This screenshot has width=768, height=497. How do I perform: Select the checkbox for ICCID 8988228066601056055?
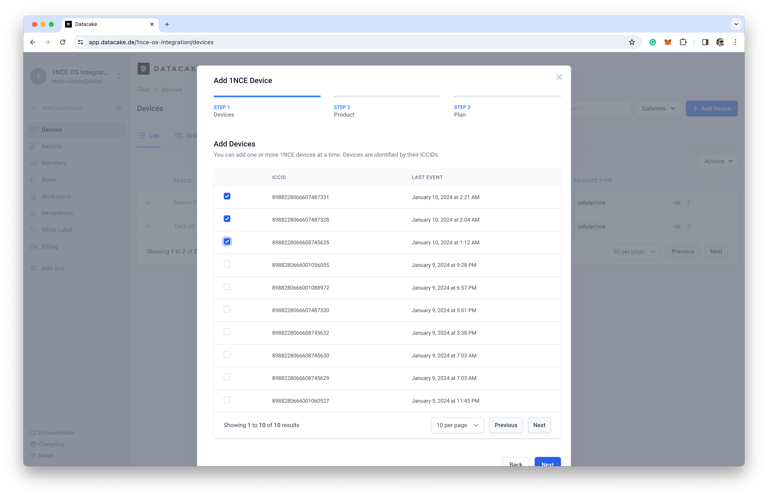click(x=227, y=265)
